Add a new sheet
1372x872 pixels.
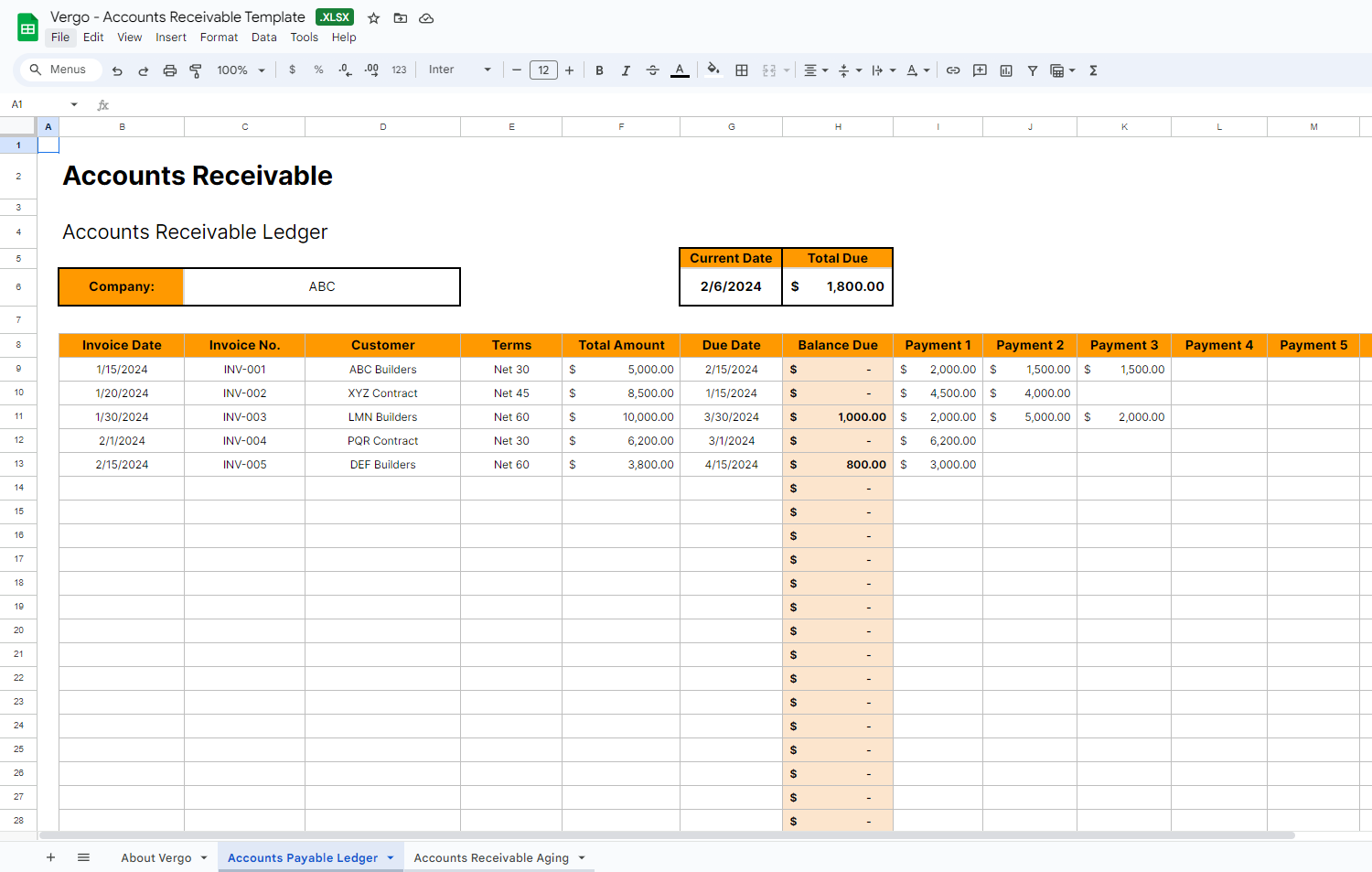(51, 857)
